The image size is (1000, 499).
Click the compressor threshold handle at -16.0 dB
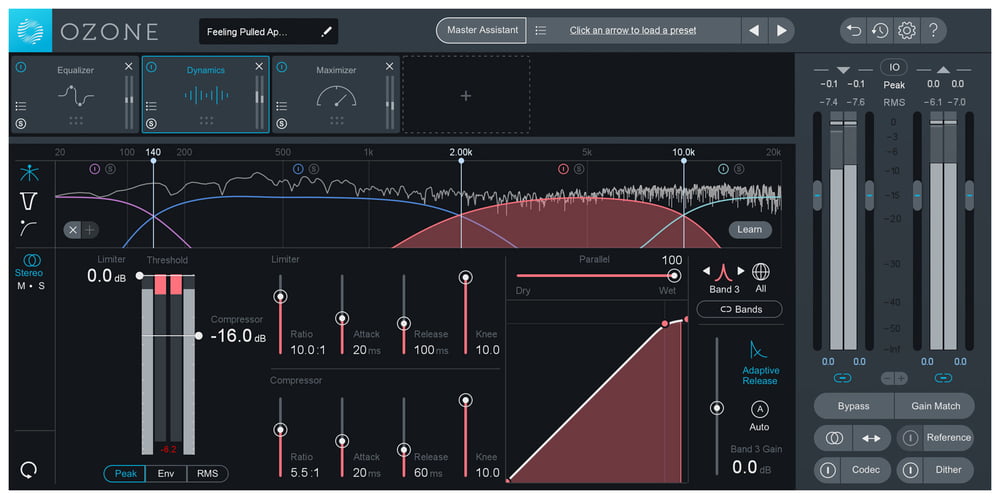pyautogui.click(x=199, y=336)
